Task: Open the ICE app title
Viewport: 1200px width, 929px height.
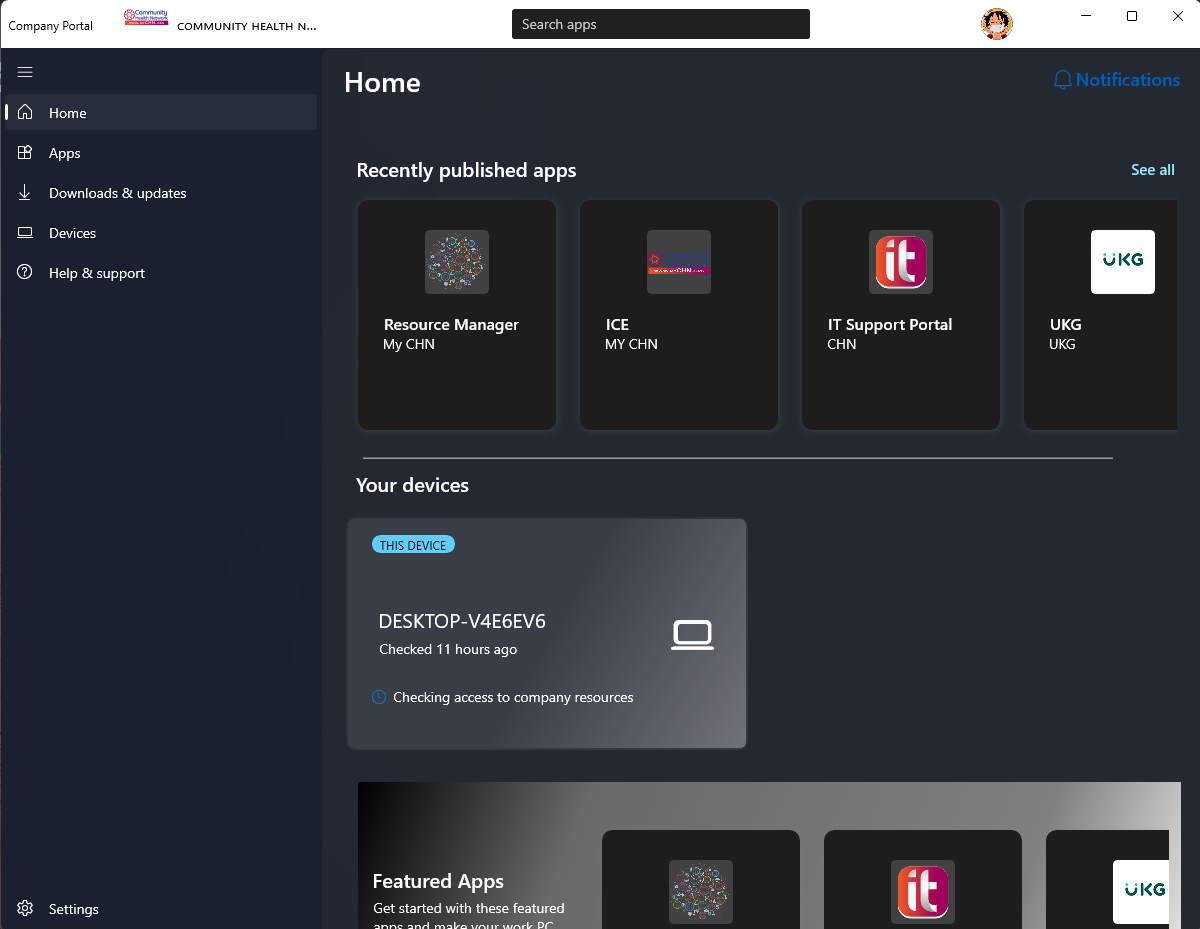Action: (617, 324)
